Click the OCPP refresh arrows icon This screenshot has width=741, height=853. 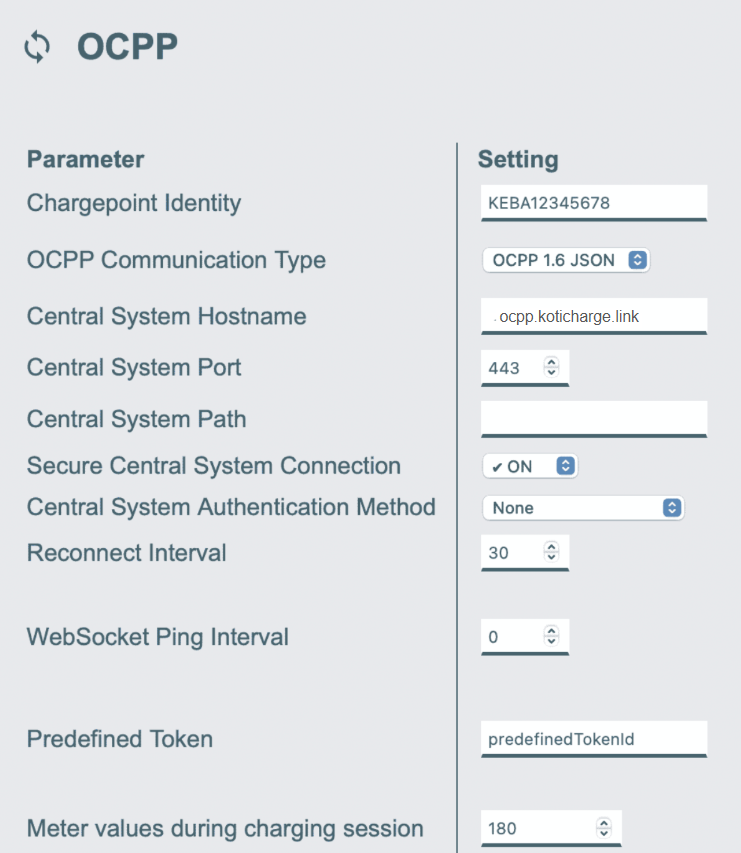click(37, 47)
